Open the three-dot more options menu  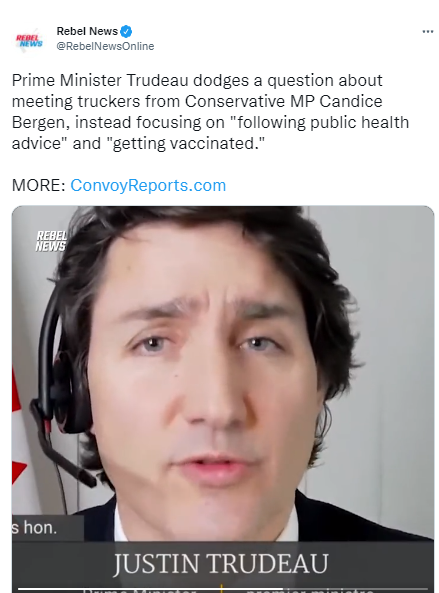428,31
